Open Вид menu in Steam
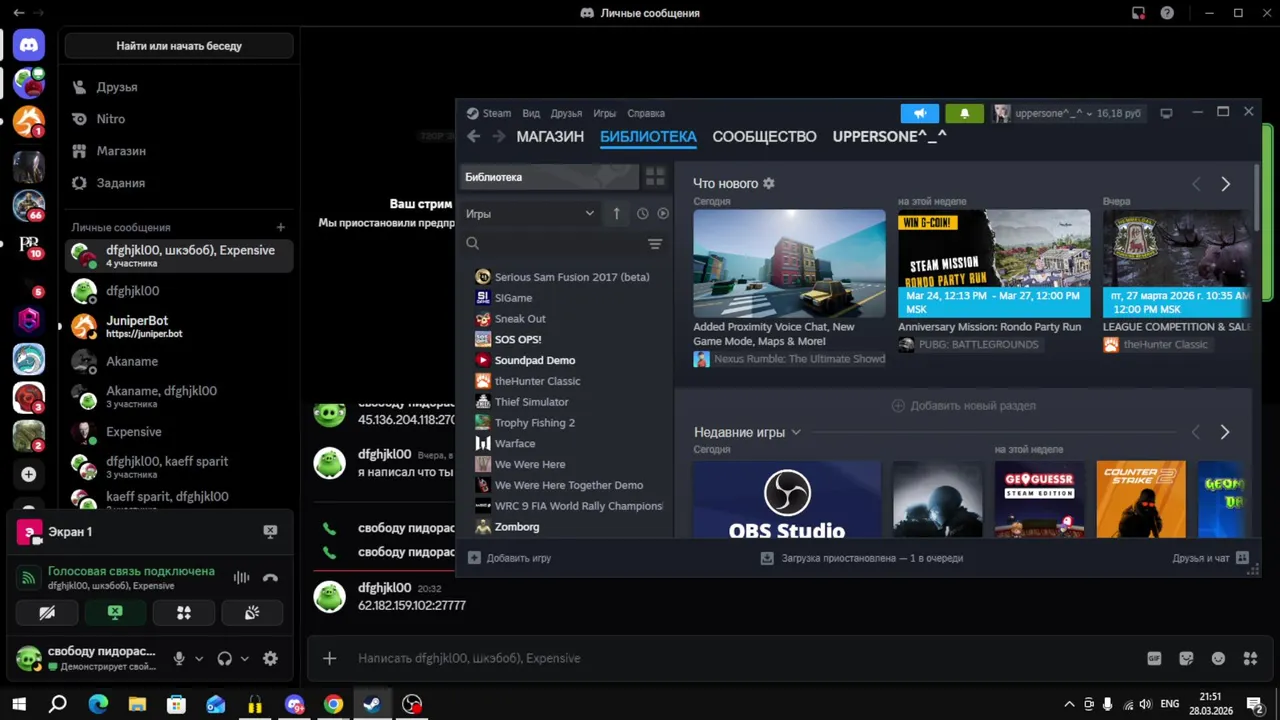Image resolution: width=1280 pixels, height=720 pixels. coord(531,113)
